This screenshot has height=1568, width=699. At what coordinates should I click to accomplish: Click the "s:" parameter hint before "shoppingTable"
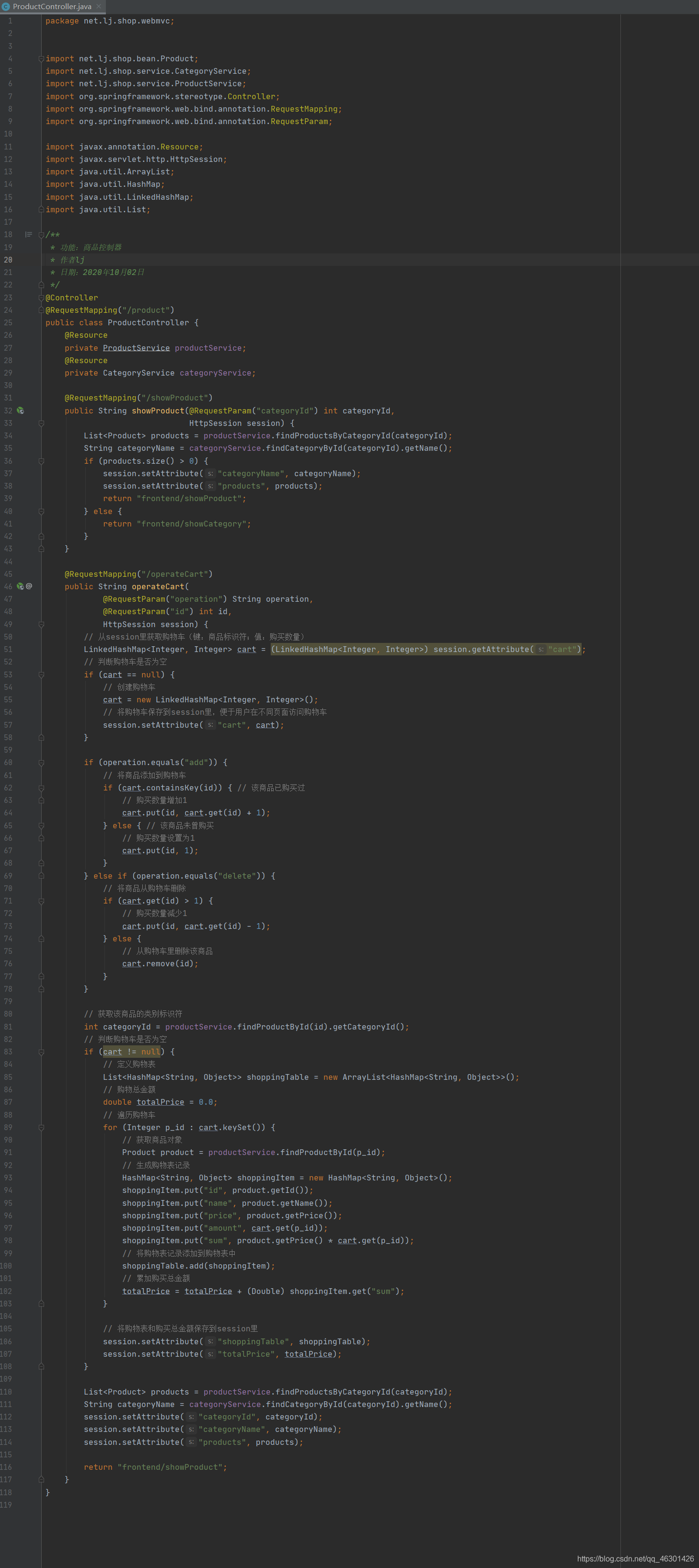(x=210, y=1341)
